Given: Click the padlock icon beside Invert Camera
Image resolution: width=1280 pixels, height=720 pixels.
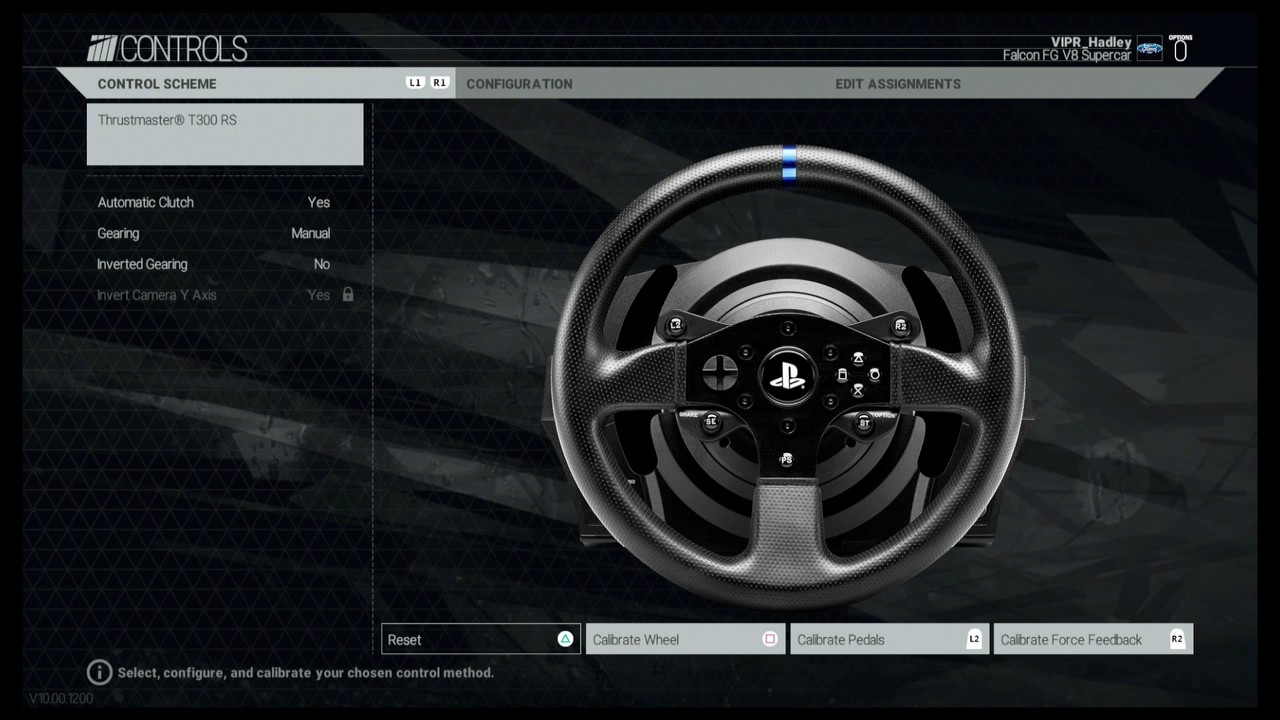Looking at the screenshot, I should [348, 295].
